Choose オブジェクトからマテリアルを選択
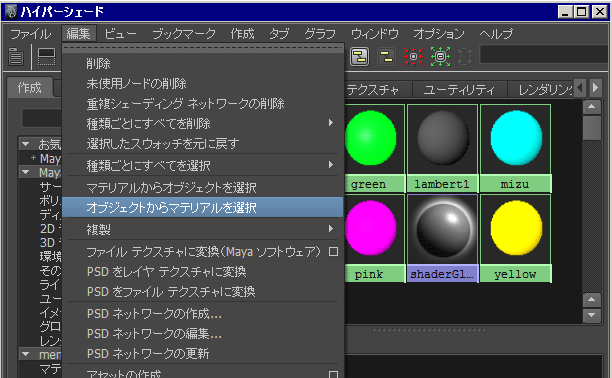Screen dimensions: 612x378 click(x=203, y=207)
